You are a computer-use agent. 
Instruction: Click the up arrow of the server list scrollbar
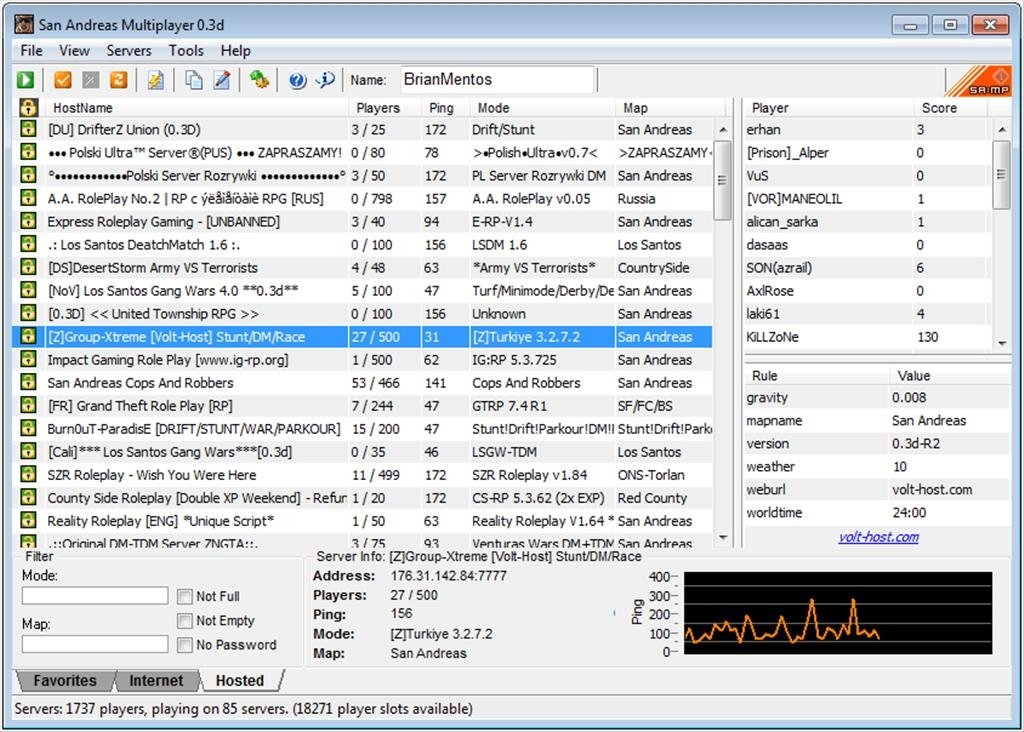[722, 129]
